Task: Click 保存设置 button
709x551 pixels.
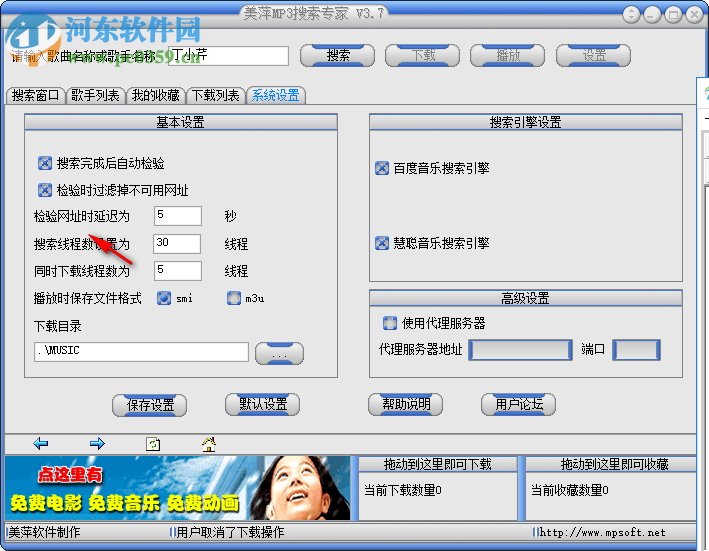Action: 150,405
